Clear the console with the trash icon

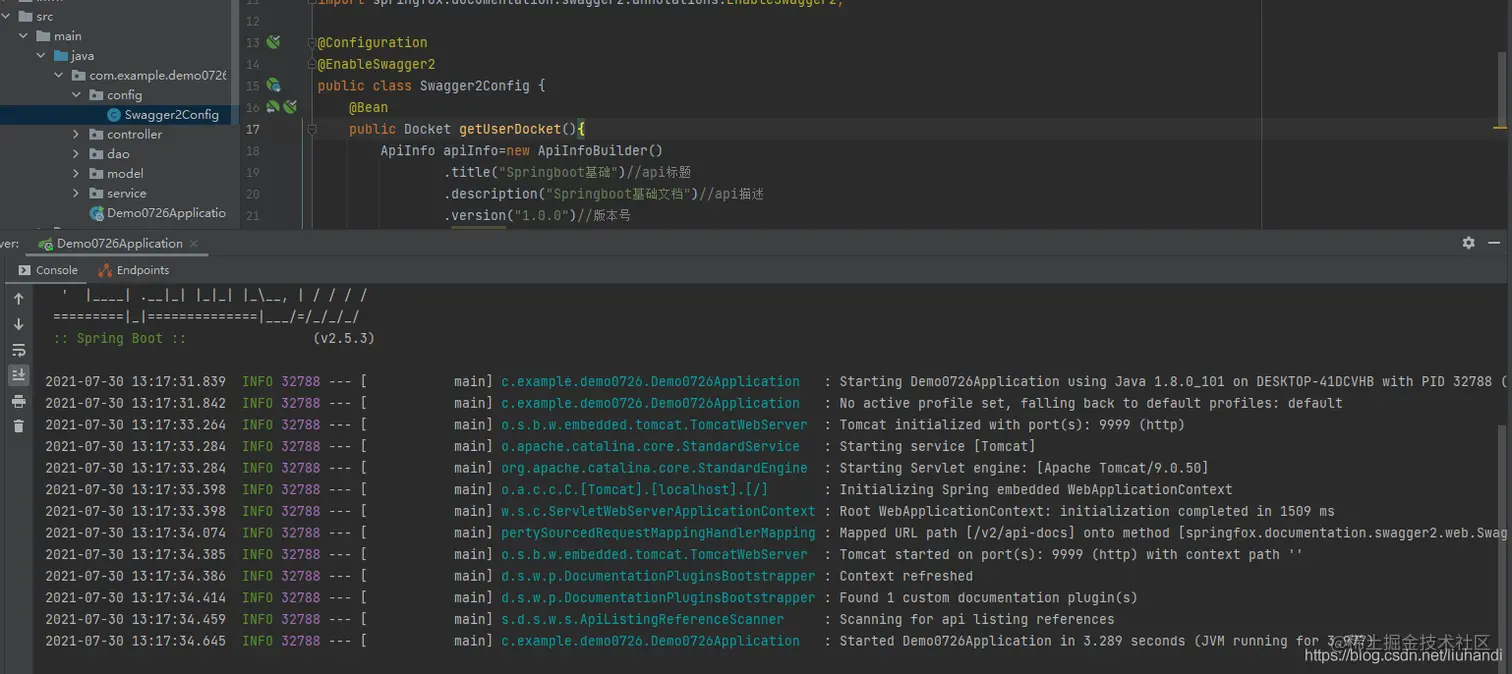click(18, 426)
